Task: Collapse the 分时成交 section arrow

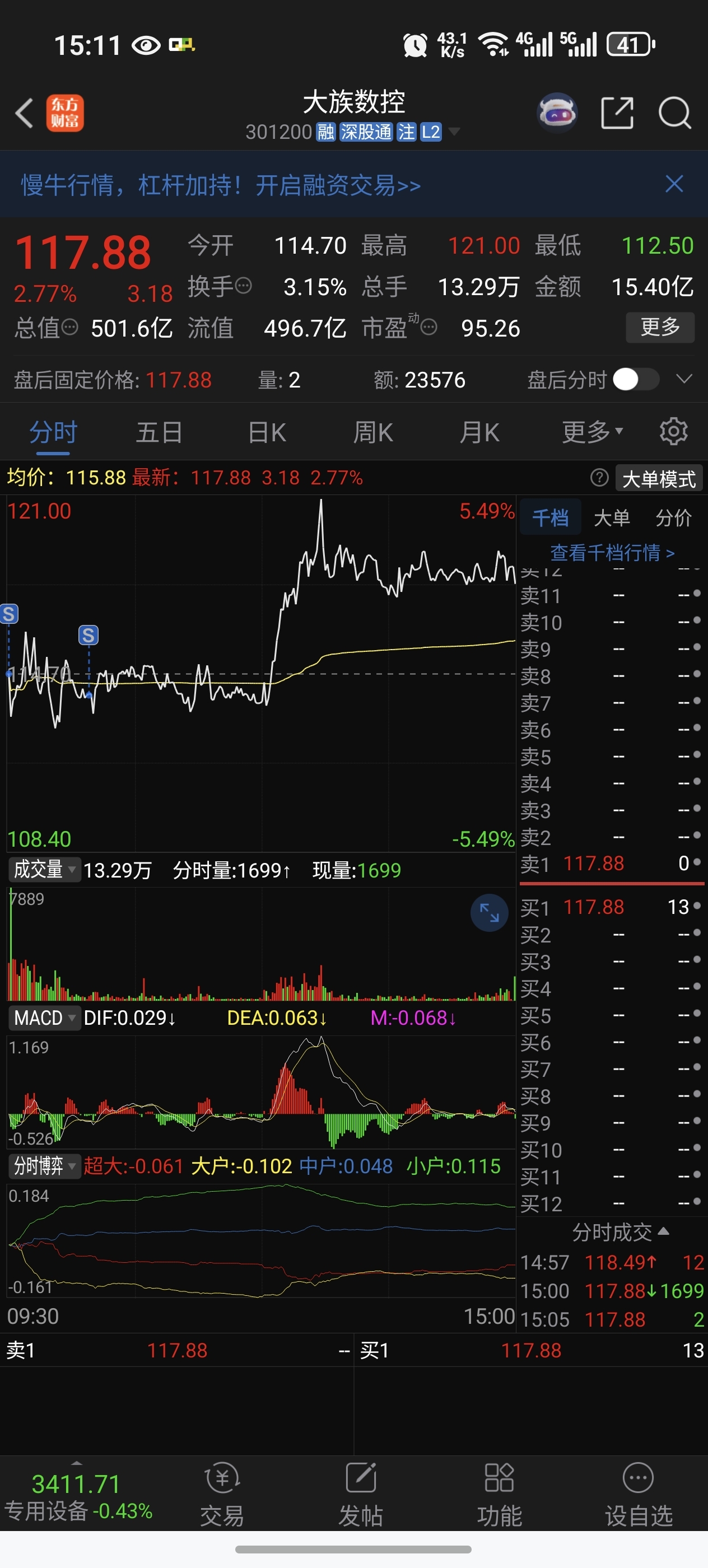Action: [x=664, y=1231]
